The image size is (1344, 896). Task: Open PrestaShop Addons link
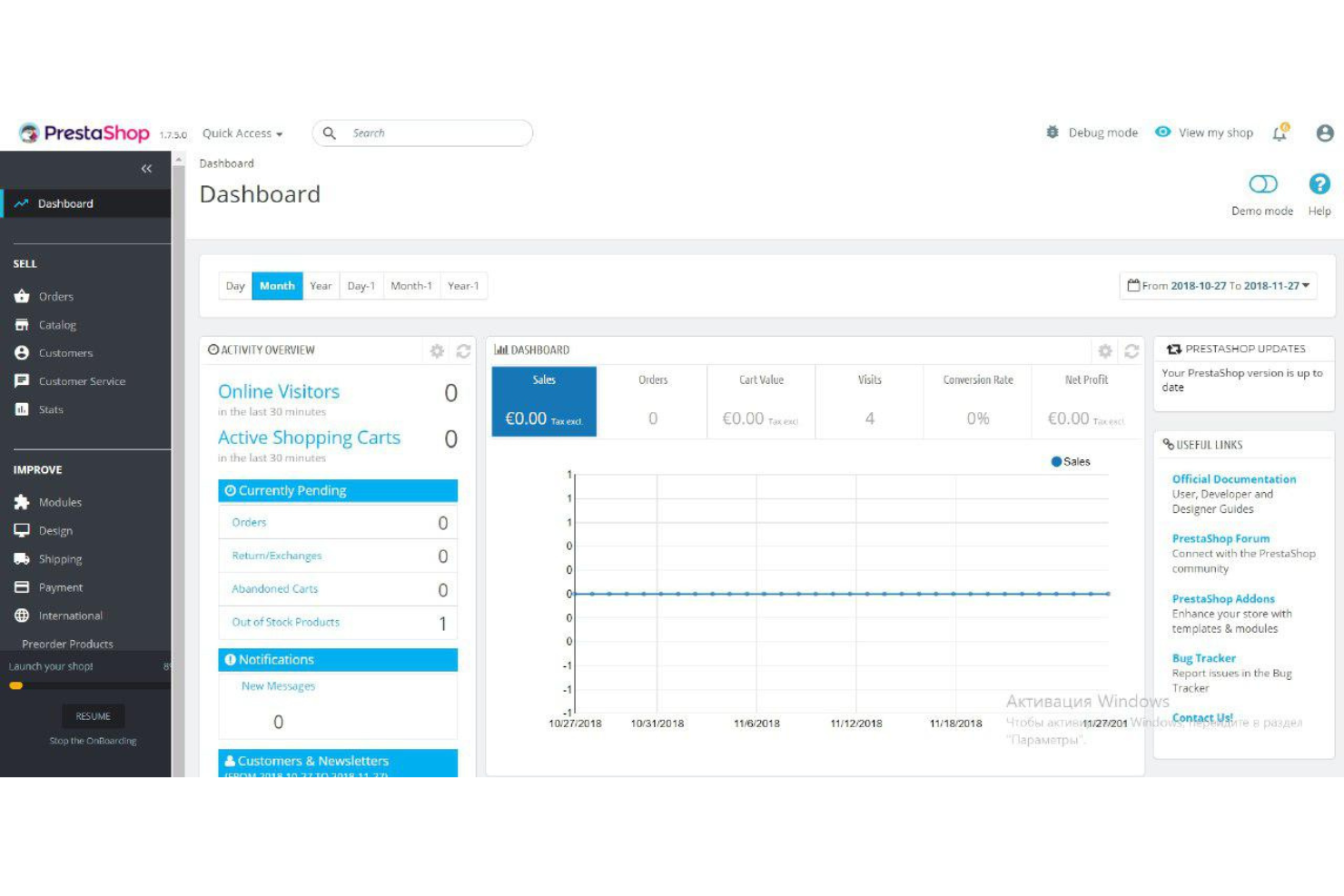pyautogui.click(x=1223, y=598)
